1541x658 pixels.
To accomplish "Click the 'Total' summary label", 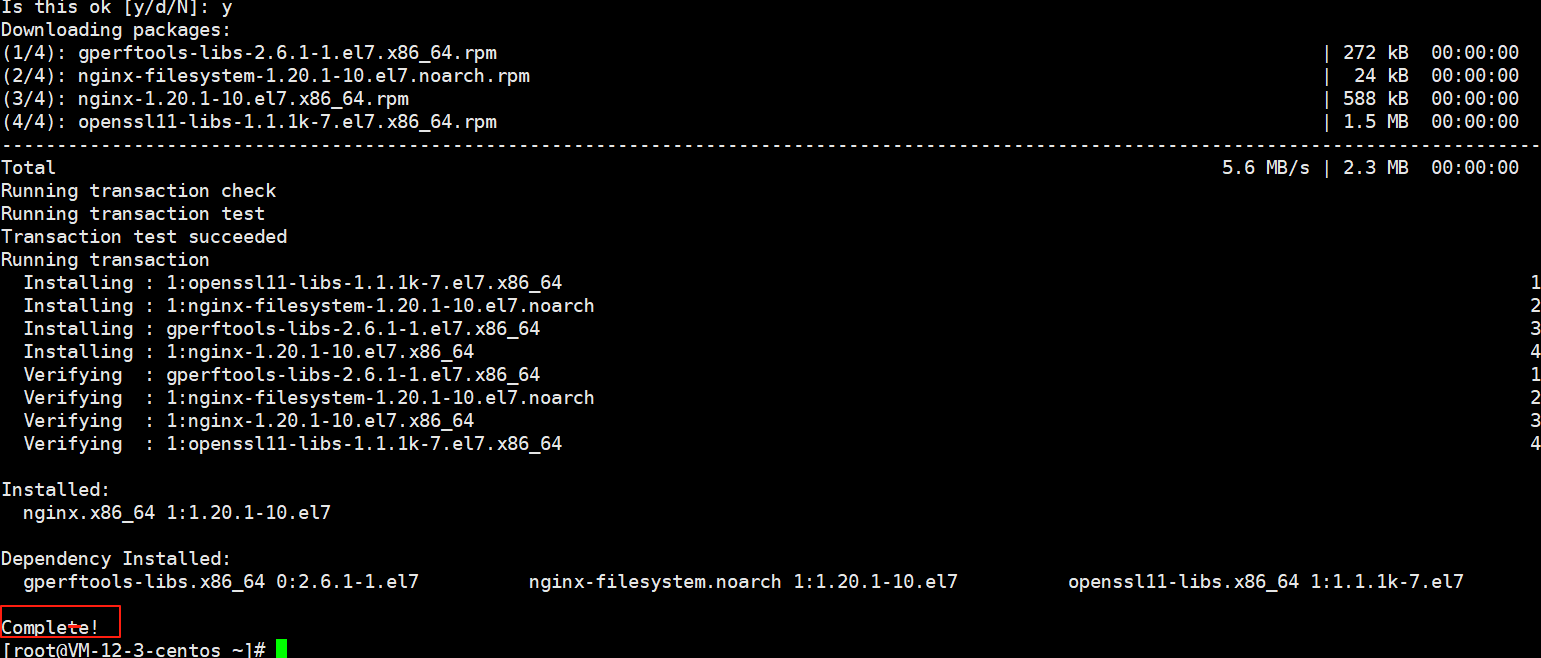I will pyautogui.click(x=29, y=168).
